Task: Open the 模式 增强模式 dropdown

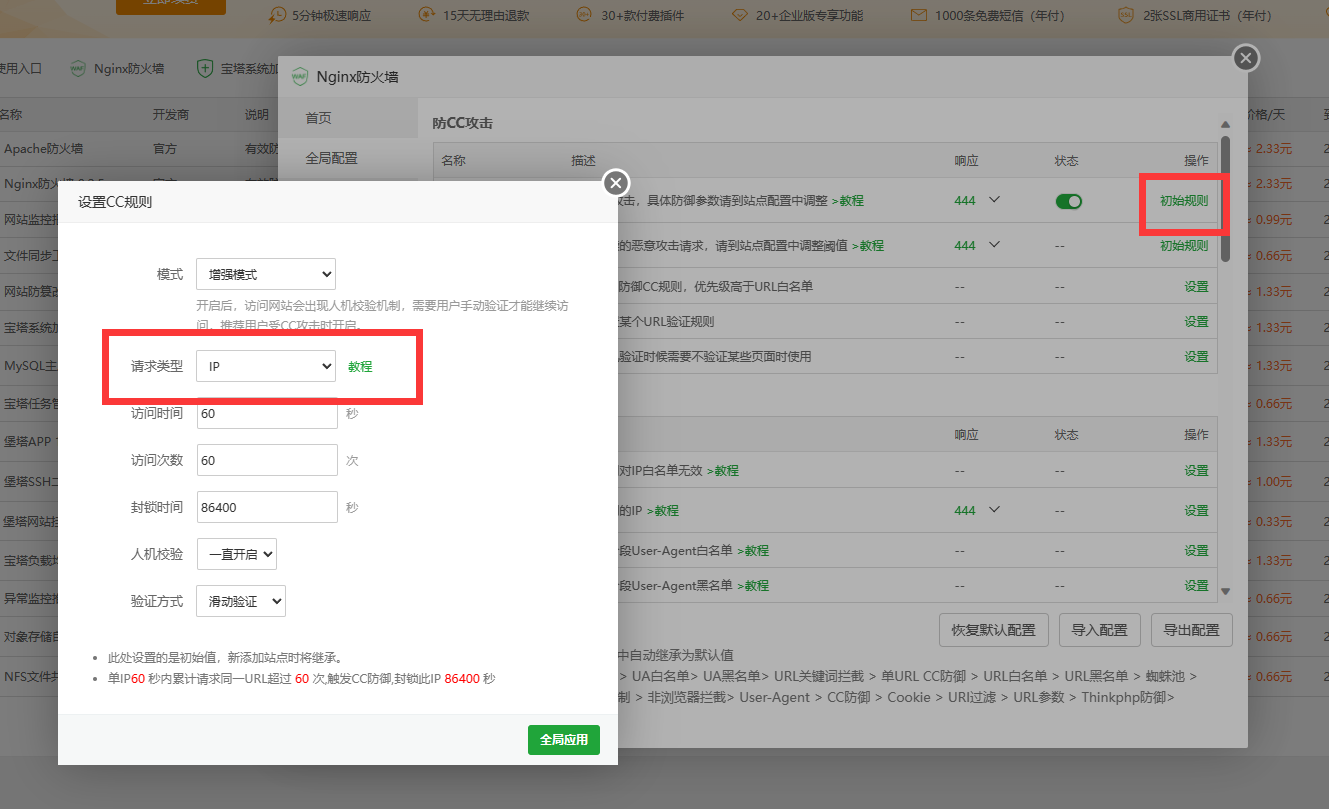Action: (265, 274)
